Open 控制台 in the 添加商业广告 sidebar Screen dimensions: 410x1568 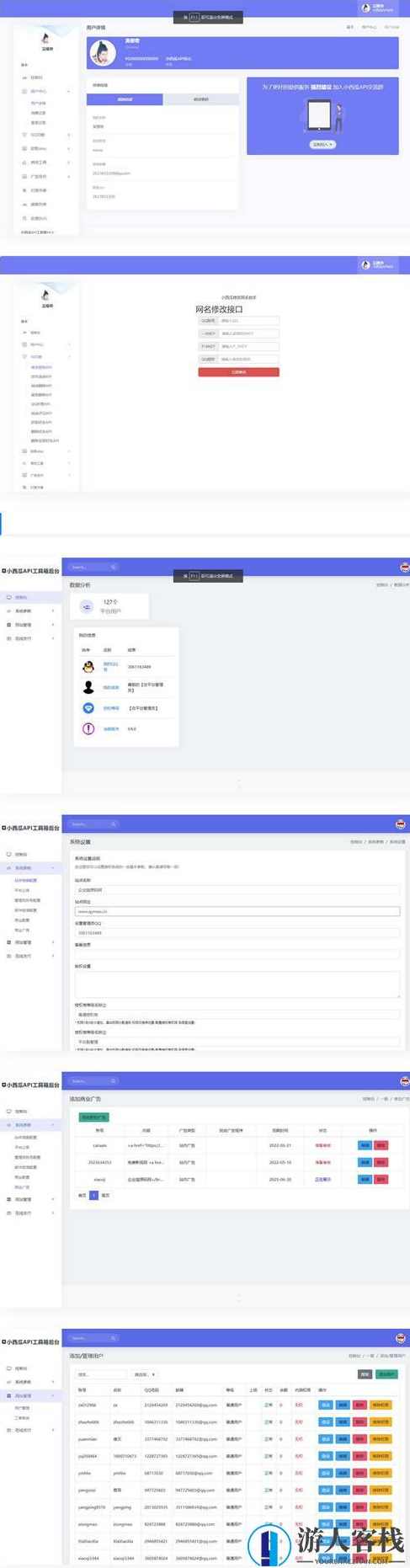(x=30, y=1111)
